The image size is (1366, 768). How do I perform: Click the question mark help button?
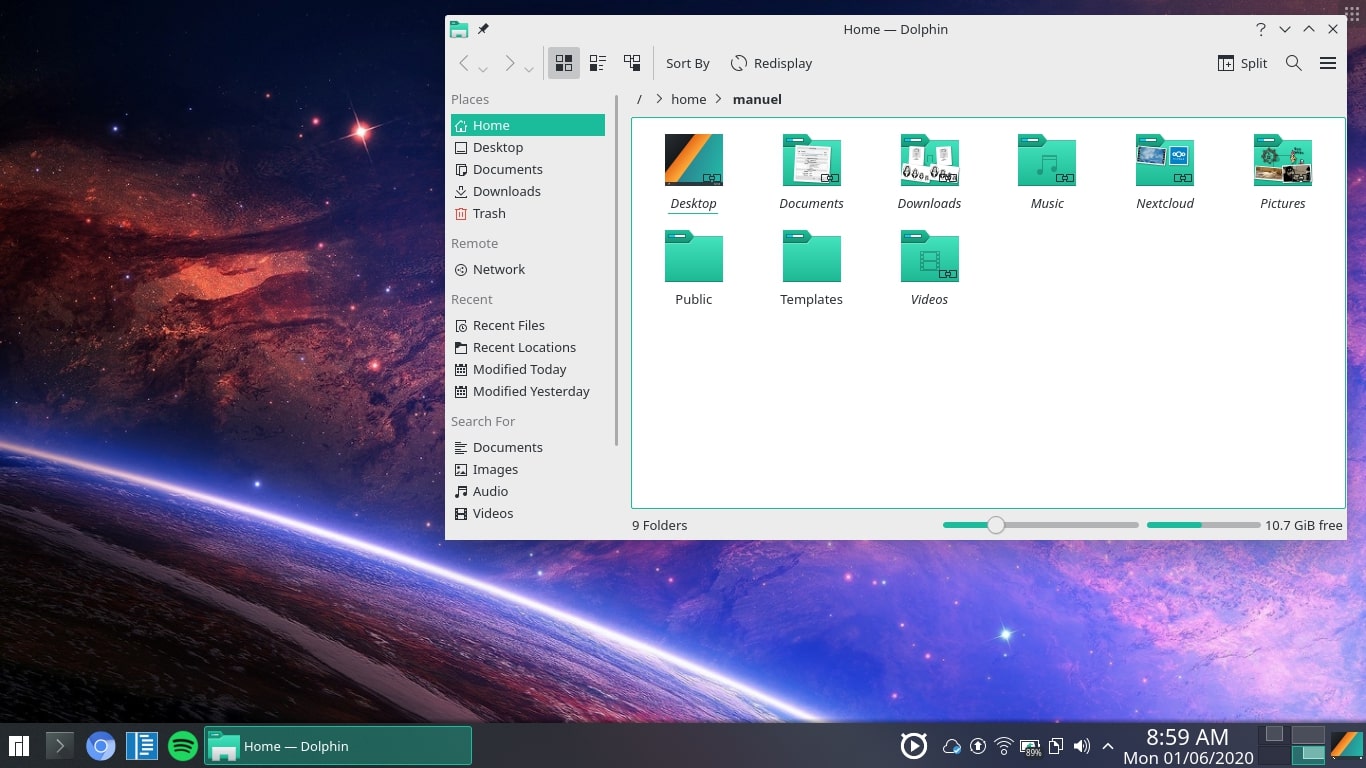pos(1261,29)
